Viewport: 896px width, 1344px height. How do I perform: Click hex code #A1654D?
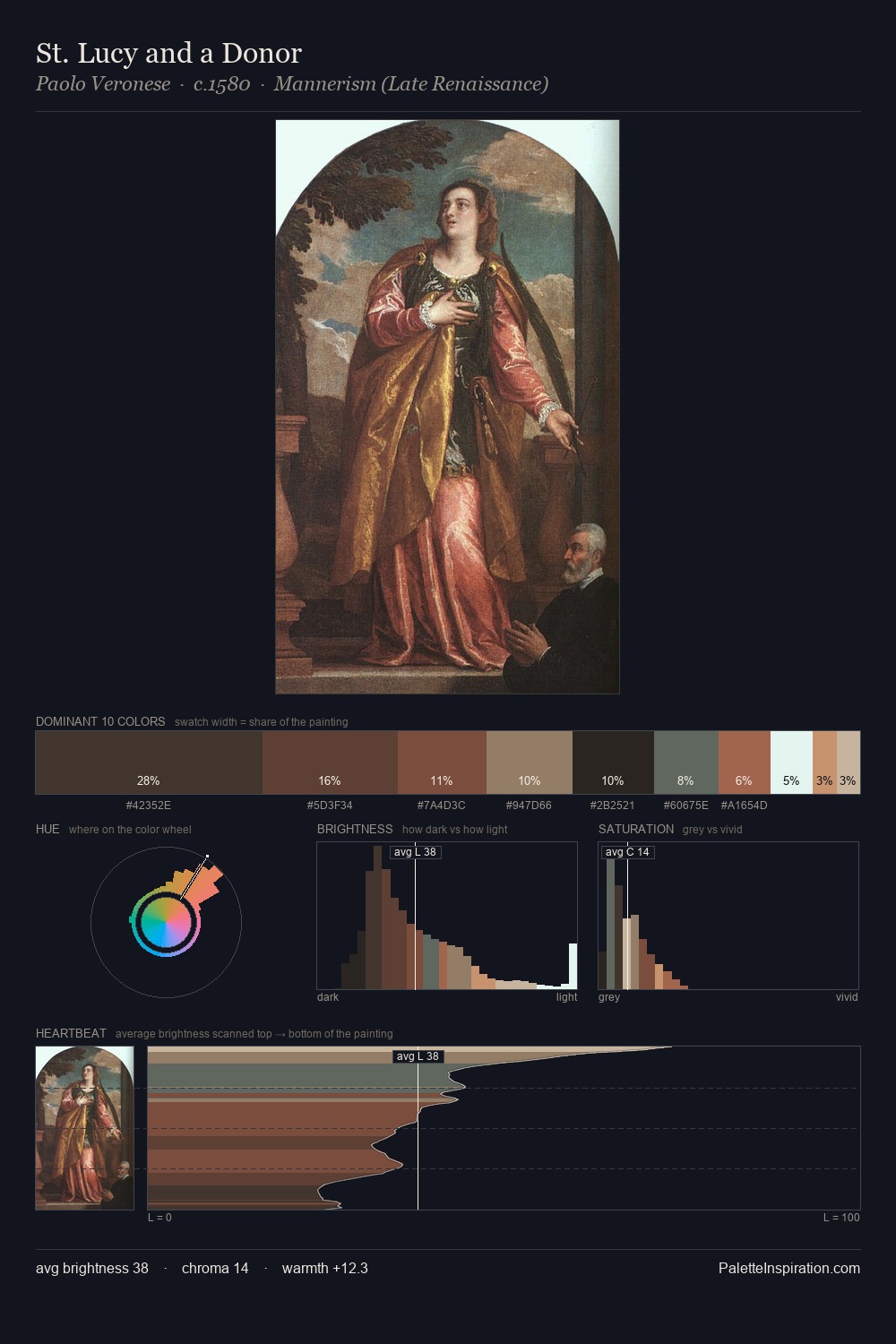tap(745, 806)
